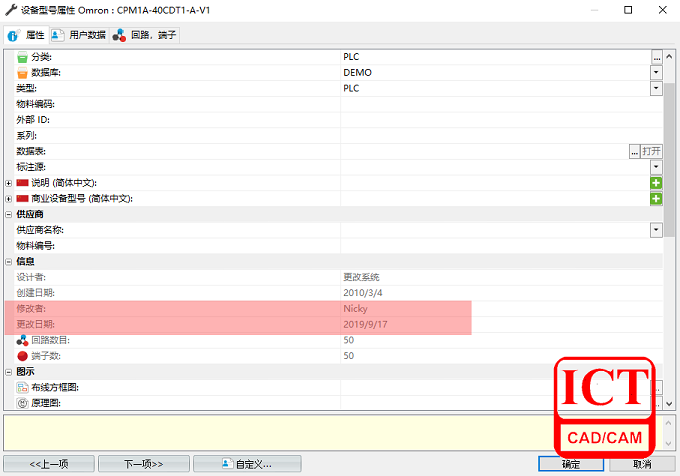680x476 pixels.
Task: Switch to the 属性 tab
Action: pyautogui.click(x=26, y=35)
